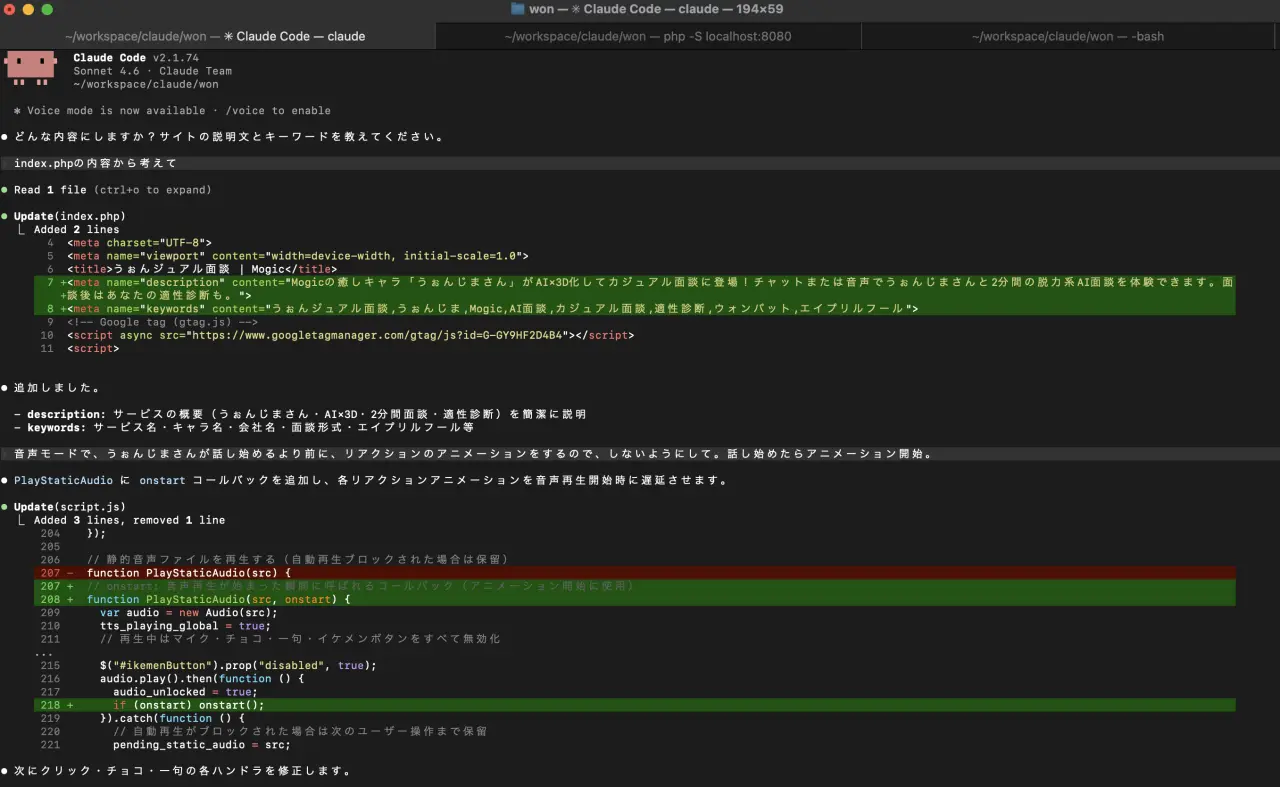Screen dimensions: 1280x787
Task: Click the green bullet beside Update(index.php)
Action: 5,216
